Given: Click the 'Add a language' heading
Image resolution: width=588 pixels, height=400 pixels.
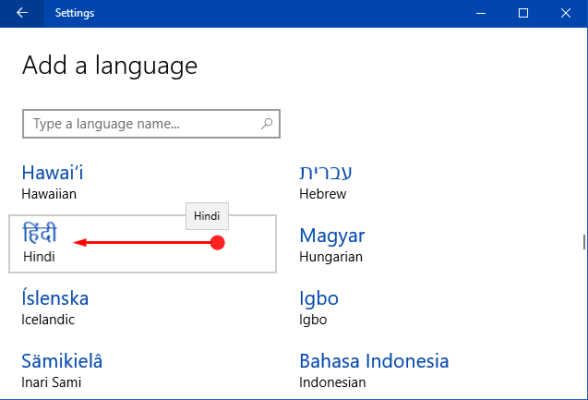Looking at the screenshot, I should pyautogui.click(x=110, y=66).
